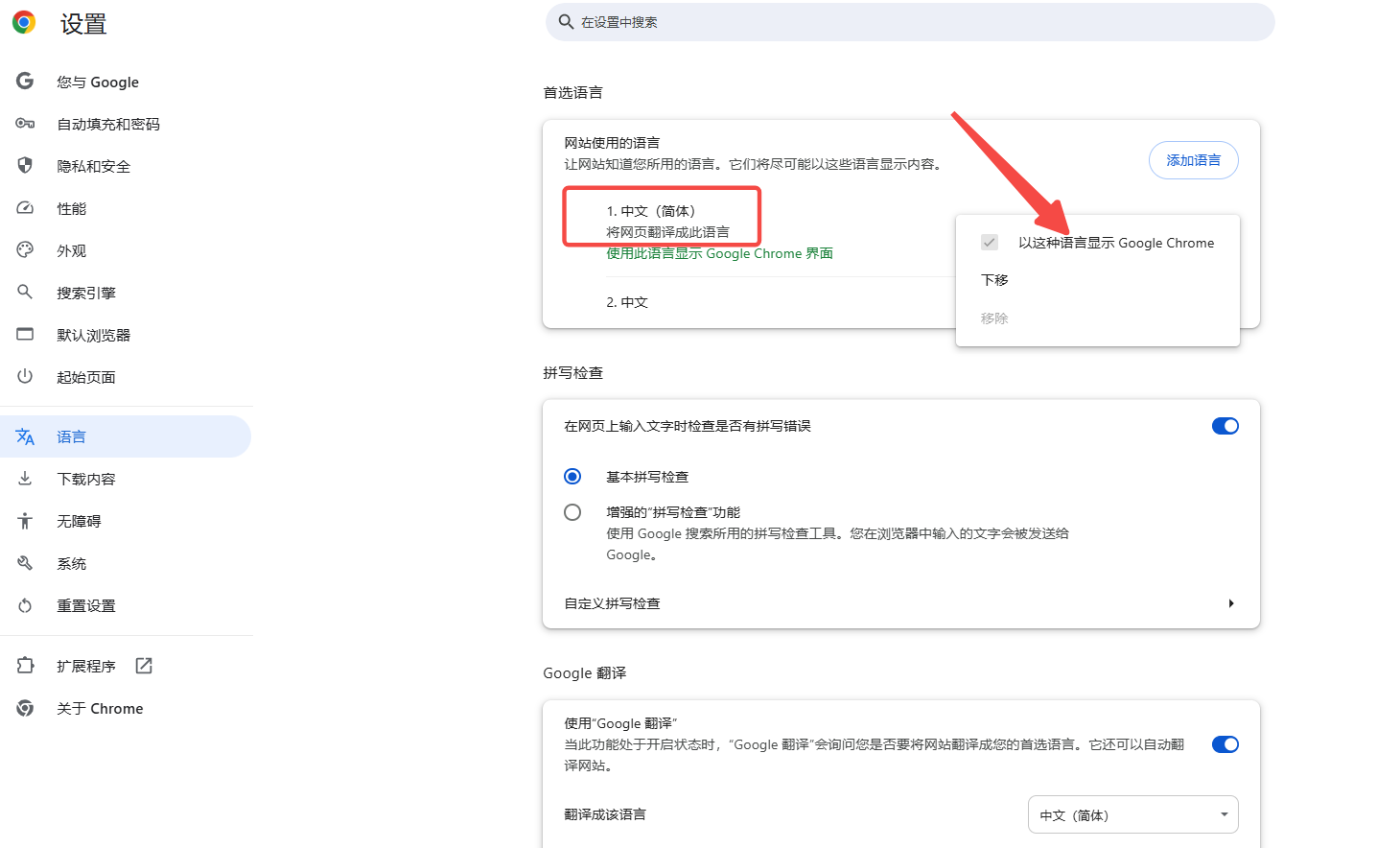Open the 翻译成该语言 dropdown showing 中文（简体）
Screen dimensions: 1400x848
click(x=1132, y=814)
